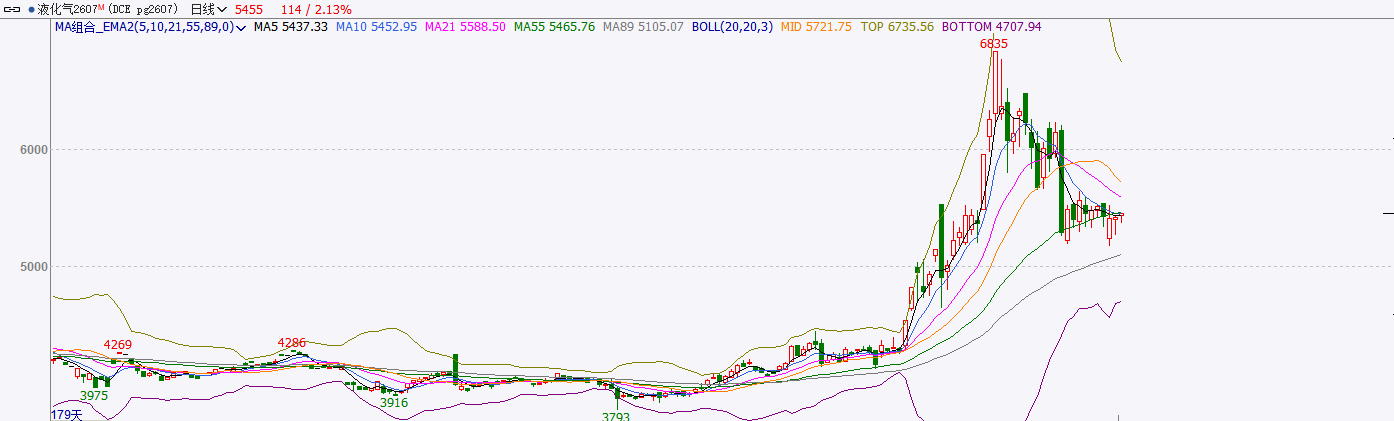The height and width of the screenshot is (421, 1394).
Task: Click the 5455 latest price value
Action: coord(249,9)
